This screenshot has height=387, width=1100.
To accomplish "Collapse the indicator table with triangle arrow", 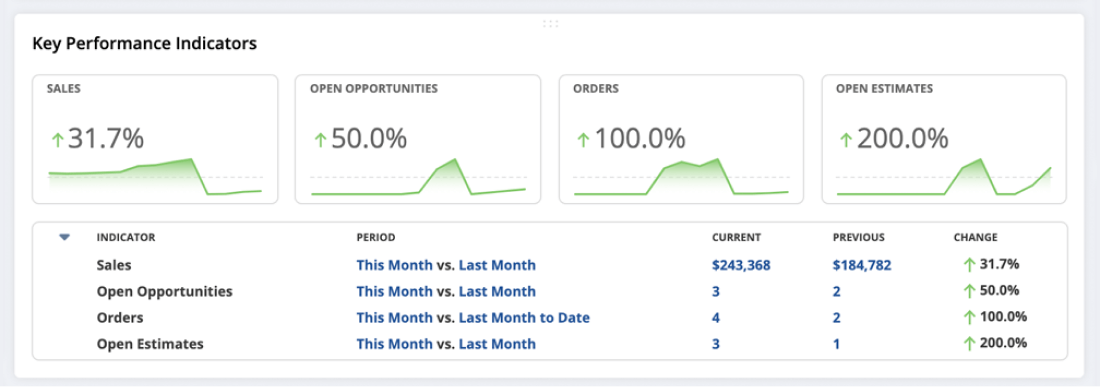I will point(65,238).
